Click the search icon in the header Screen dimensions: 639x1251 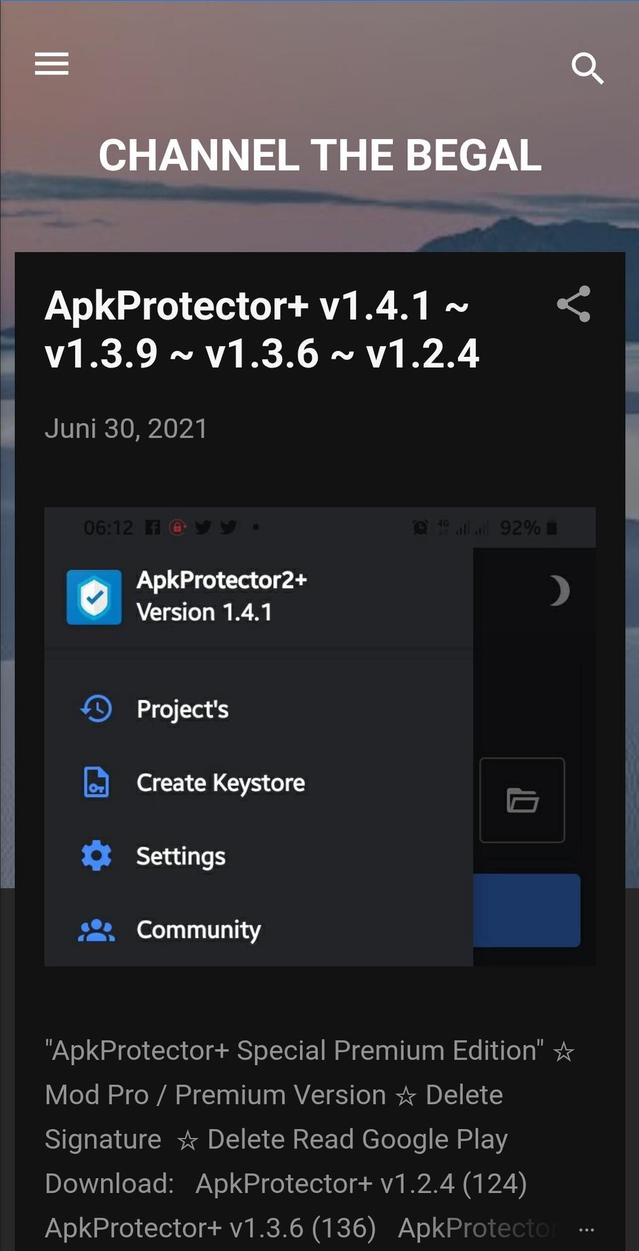[588, 69]
